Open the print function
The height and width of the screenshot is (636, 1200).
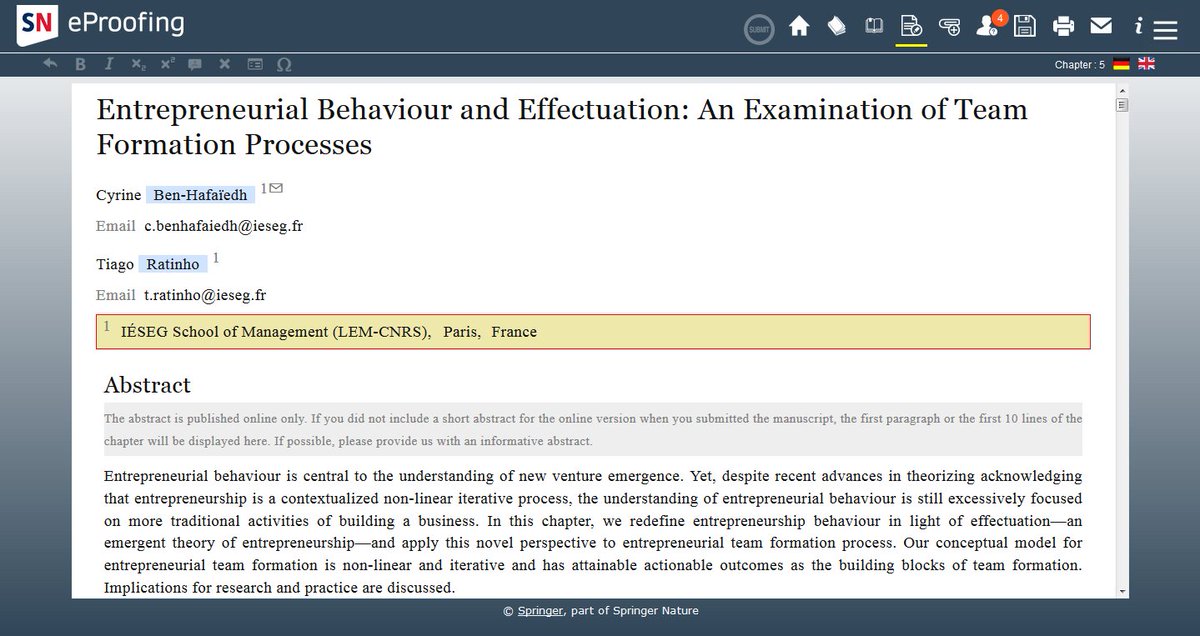pos(1063,26)
